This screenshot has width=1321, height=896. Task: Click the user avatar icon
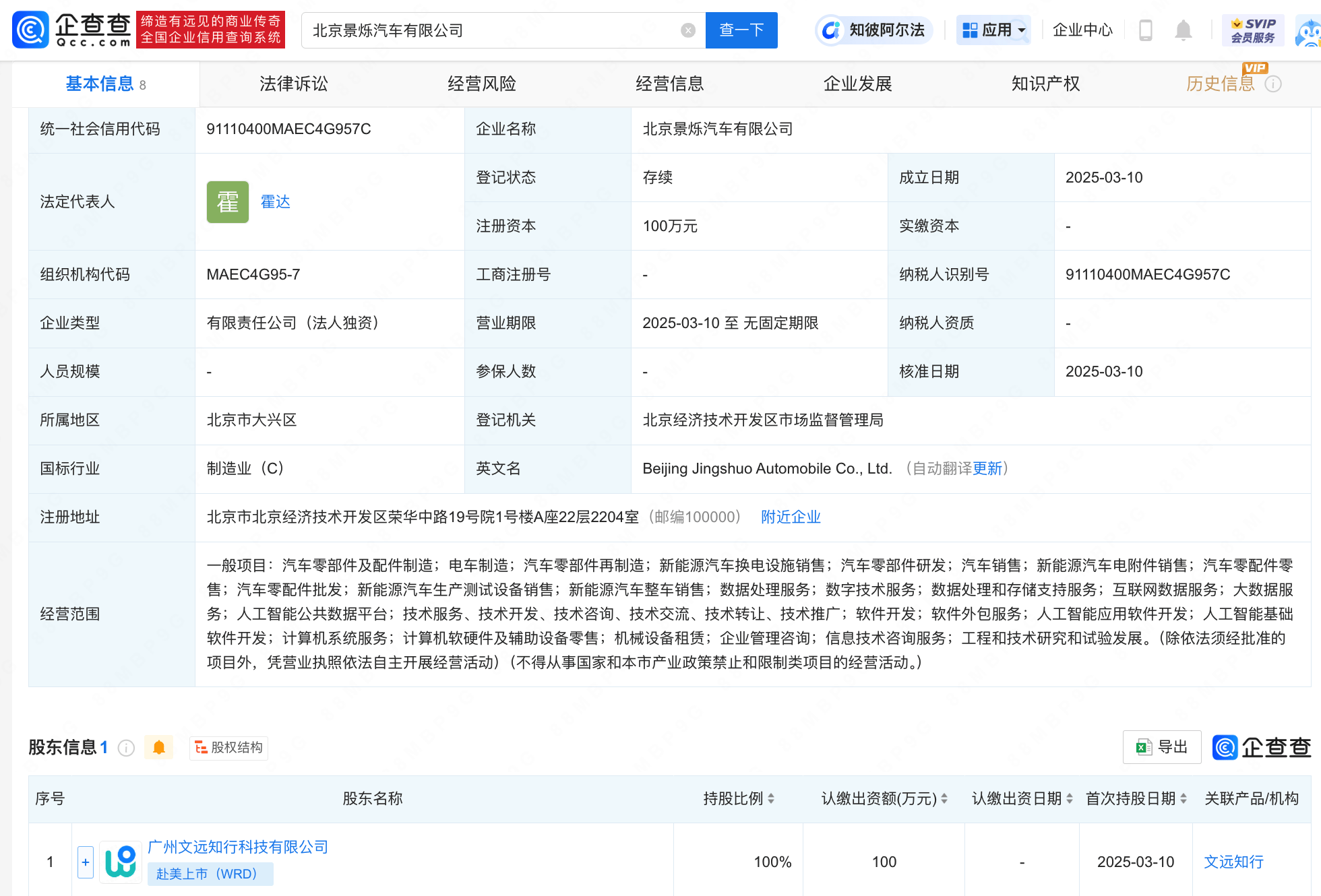point(1308,32)
